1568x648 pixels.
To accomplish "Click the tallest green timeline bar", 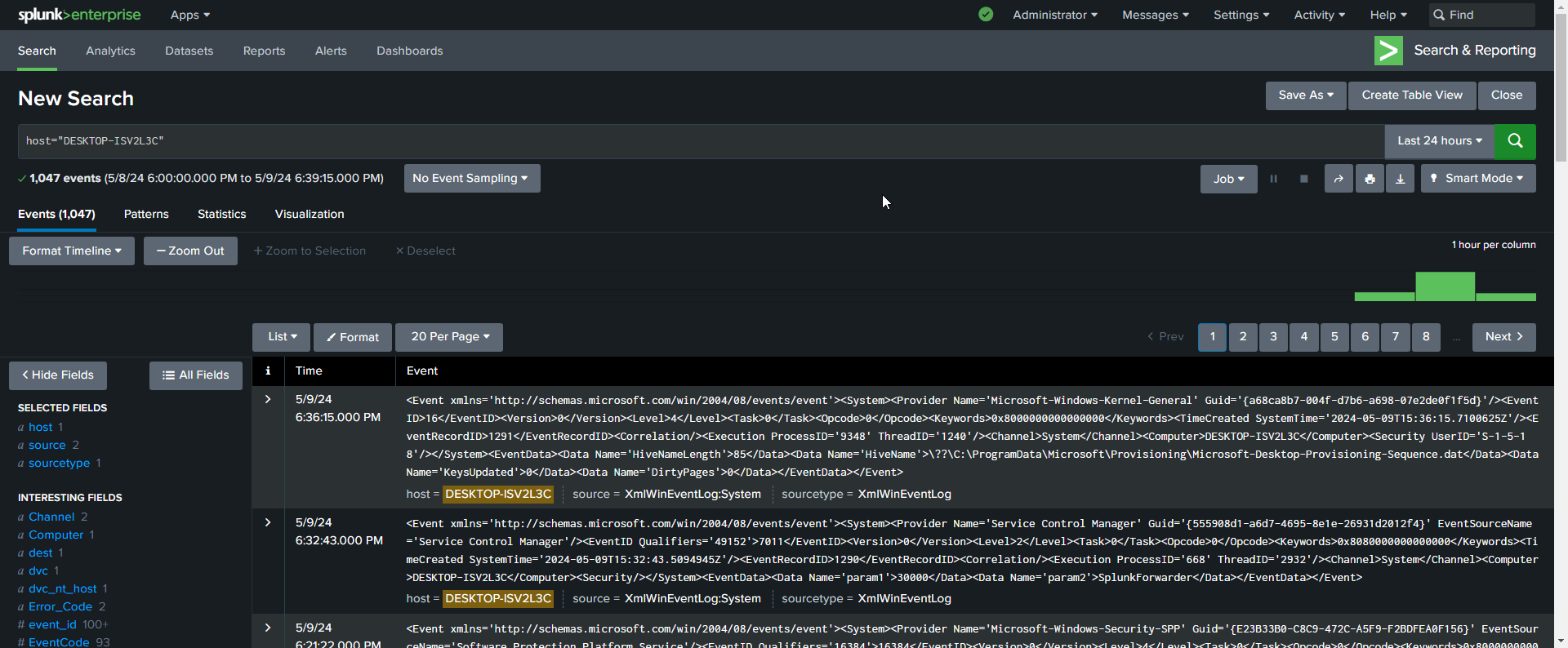I will tap(1445, 286).
